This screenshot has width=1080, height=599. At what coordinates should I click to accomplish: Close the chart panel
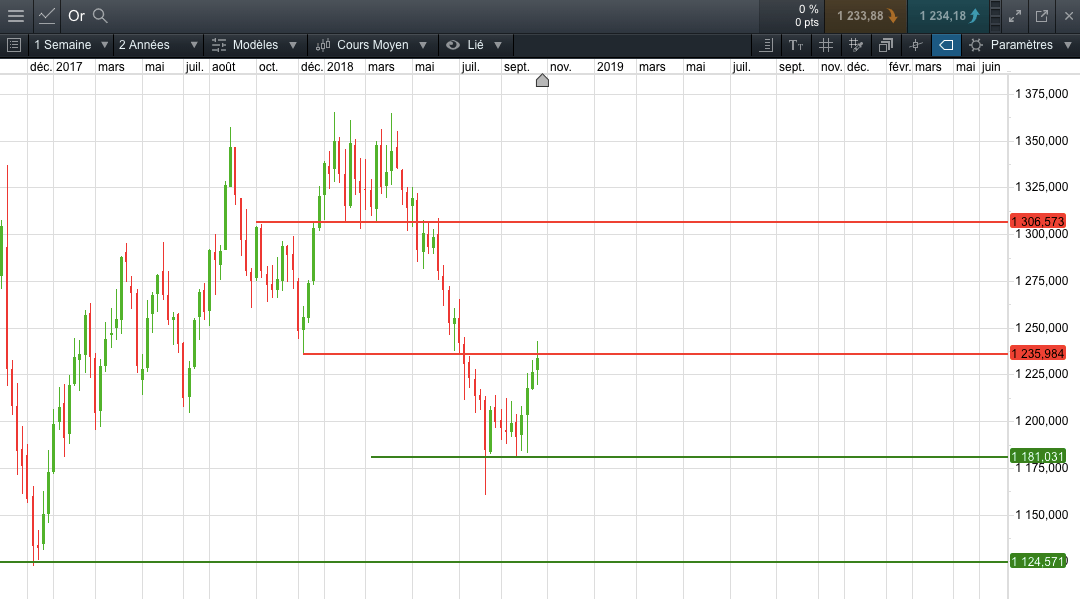pos(1068,16)
